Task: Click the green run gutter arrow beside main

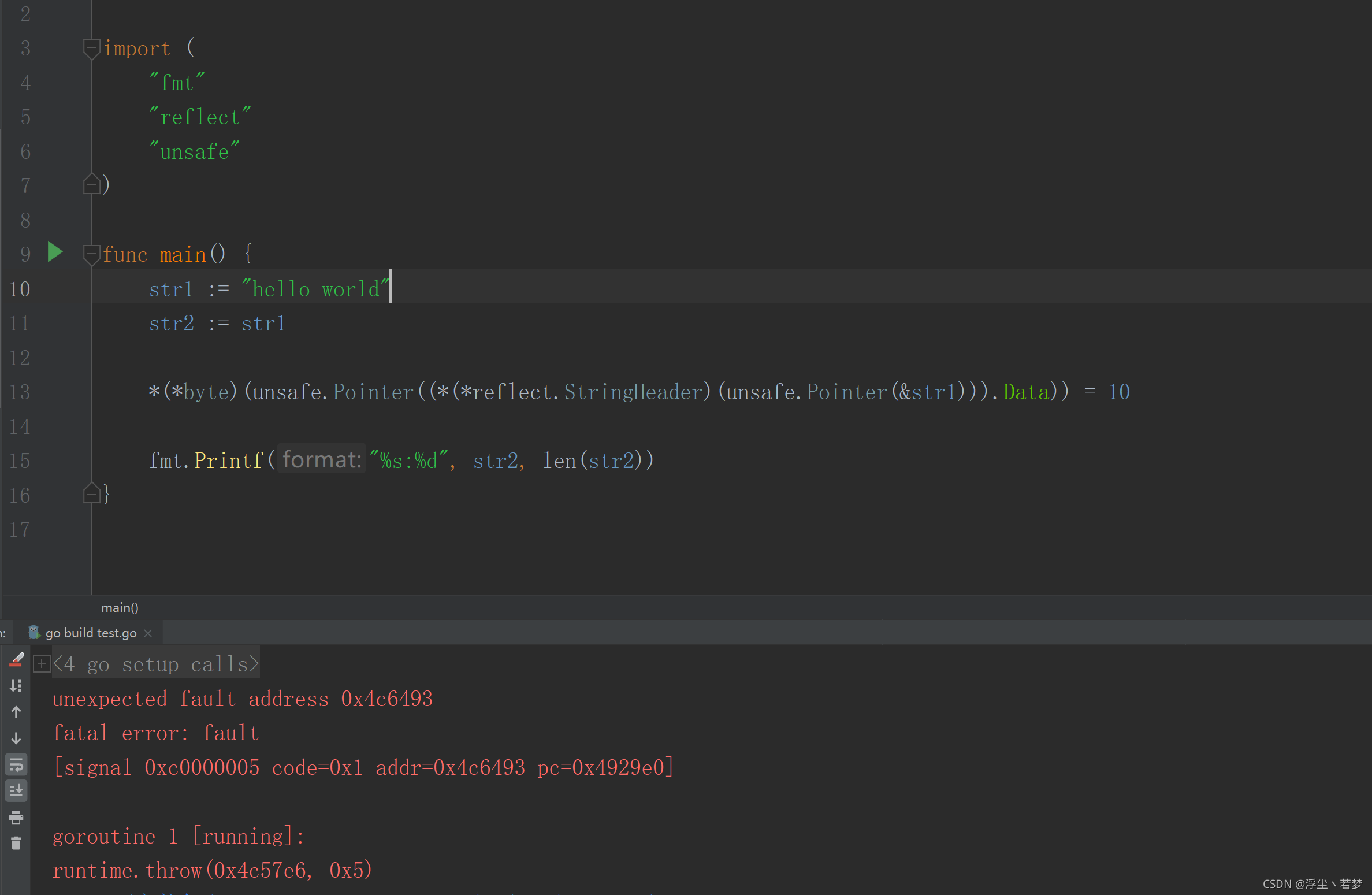Action: pos(55,252)
